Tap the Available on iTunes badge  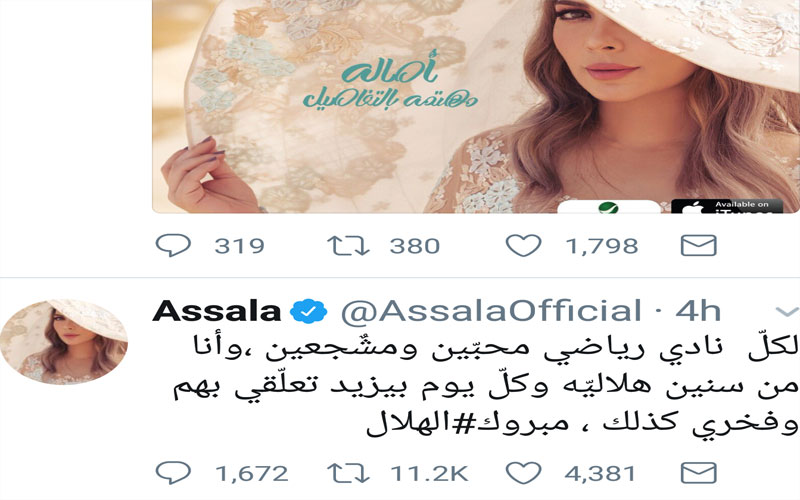pos(727,206)
